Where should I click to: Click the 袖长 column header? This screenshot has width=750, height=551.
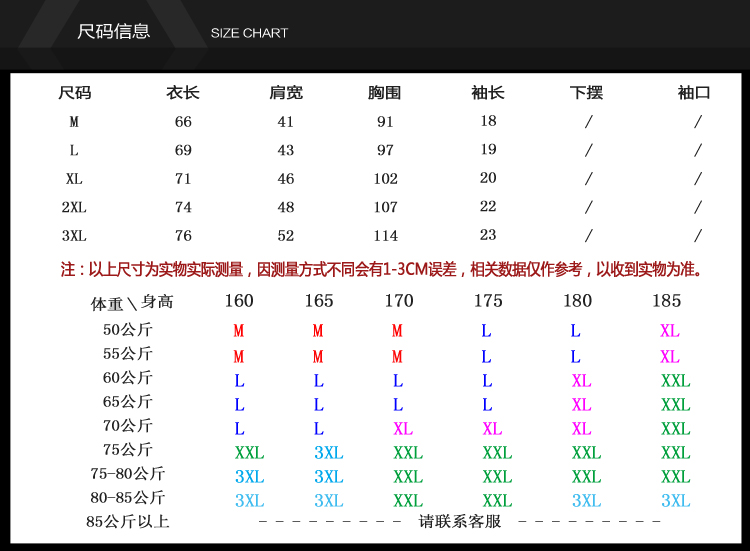[488, 92]
